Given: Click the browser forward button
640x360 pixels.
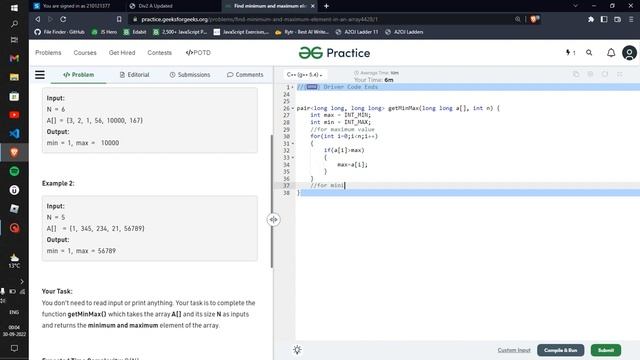Looking at the screenshot, I should click(50, 19).
